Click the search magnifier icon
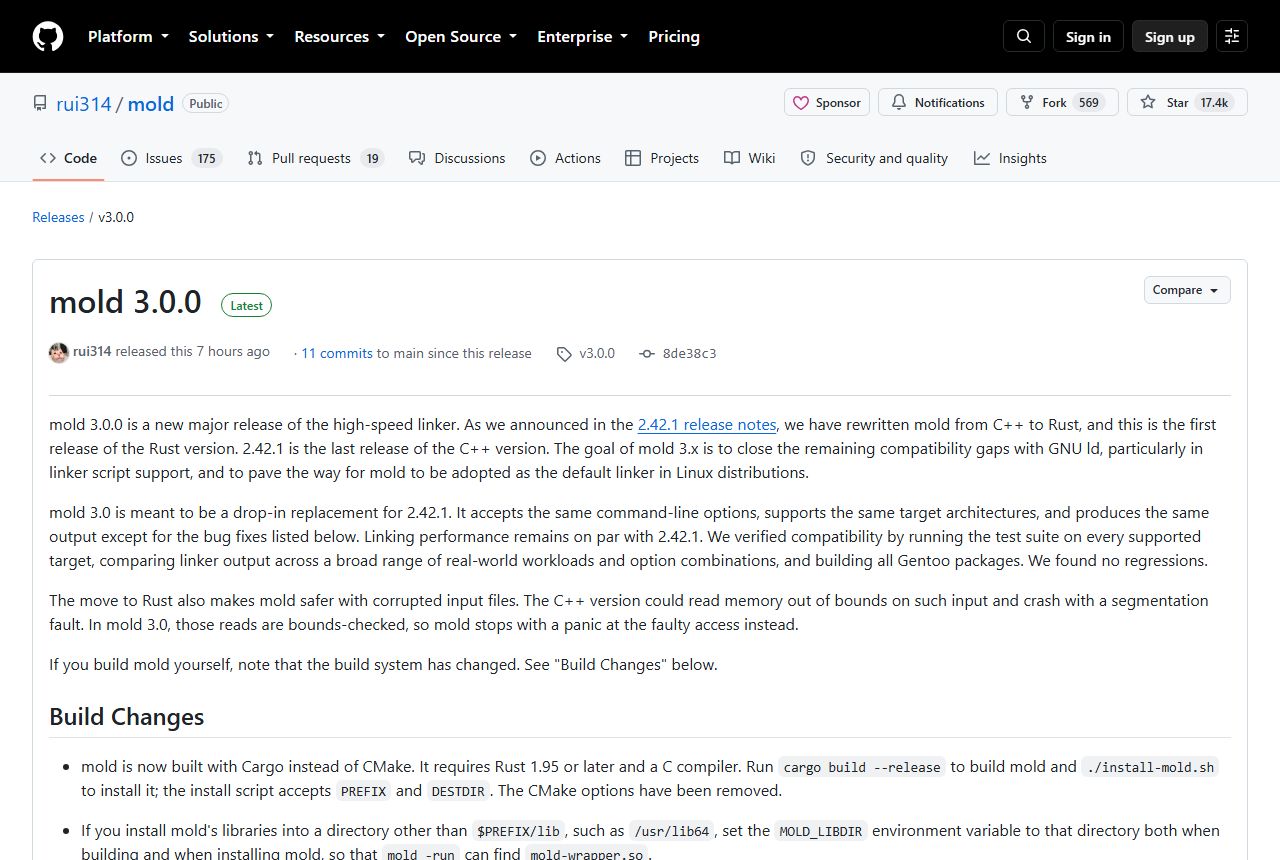The height and width of the screenshot is (860, 1280). (x=1024, y=37)
